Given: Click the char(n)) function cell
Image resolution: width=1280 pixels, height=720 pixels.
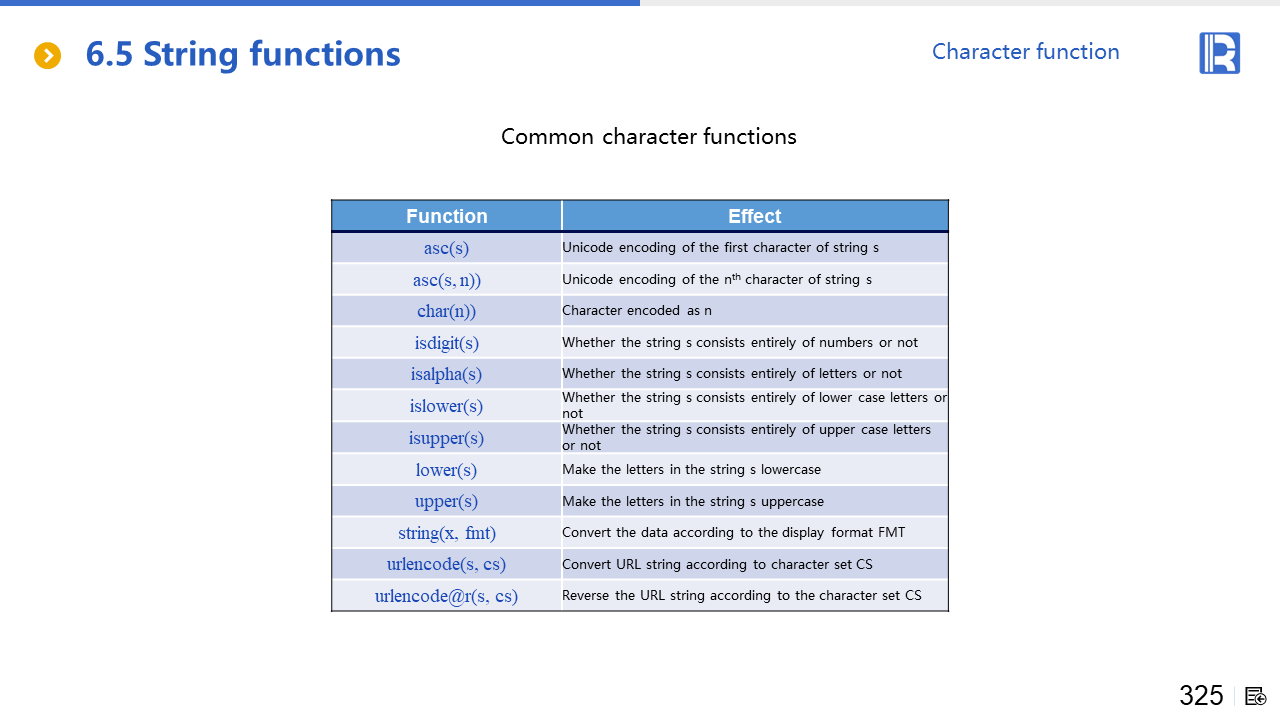Looking at the screenshot, I should click(446, 311).
